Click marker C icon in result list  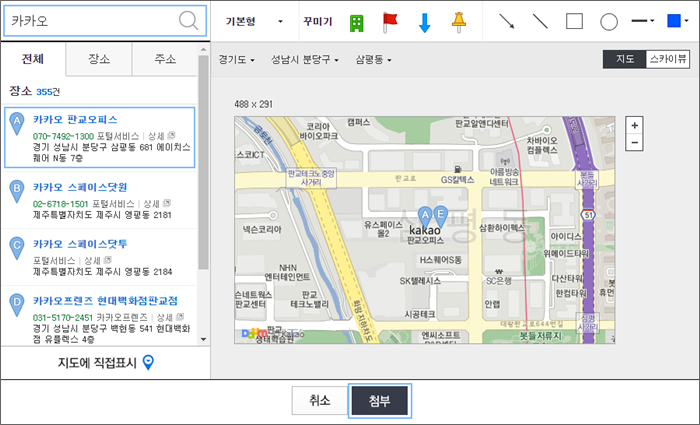pyautogui.click(x=17, y=248)
